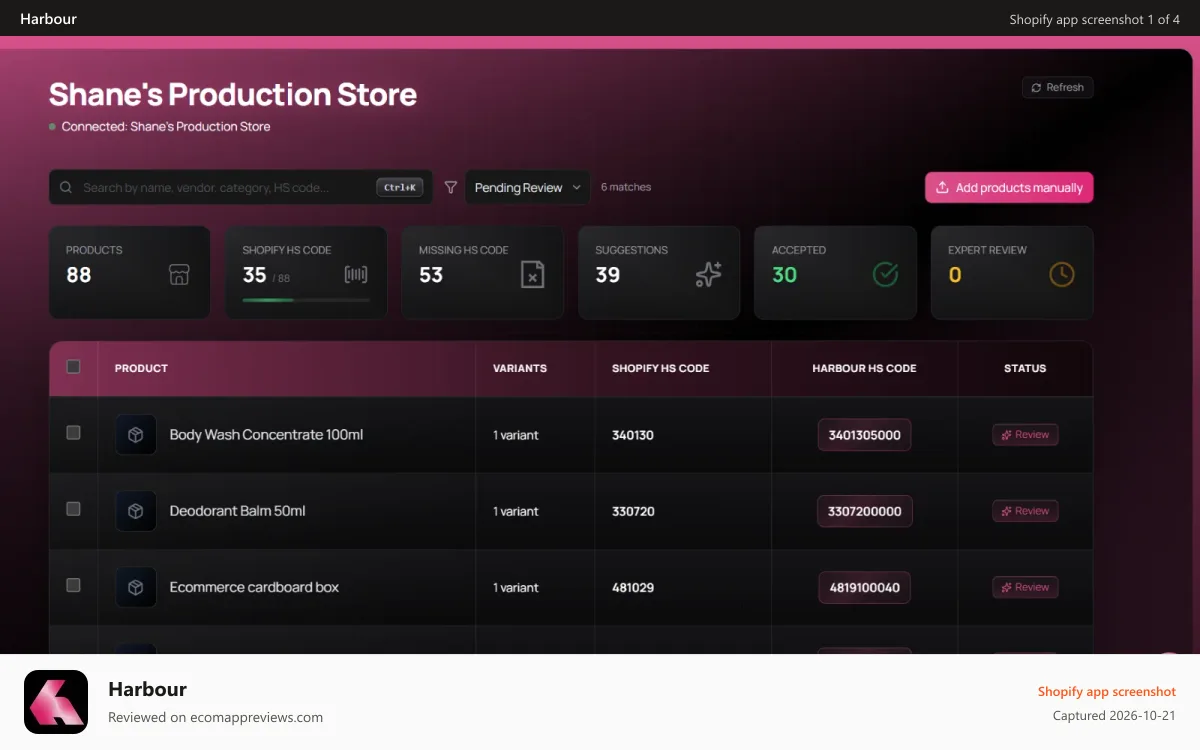The width and height of the screenshot is (1200, 750).
Task: Click Shopify HS code 481029
Action: click(x=633, y=587)
